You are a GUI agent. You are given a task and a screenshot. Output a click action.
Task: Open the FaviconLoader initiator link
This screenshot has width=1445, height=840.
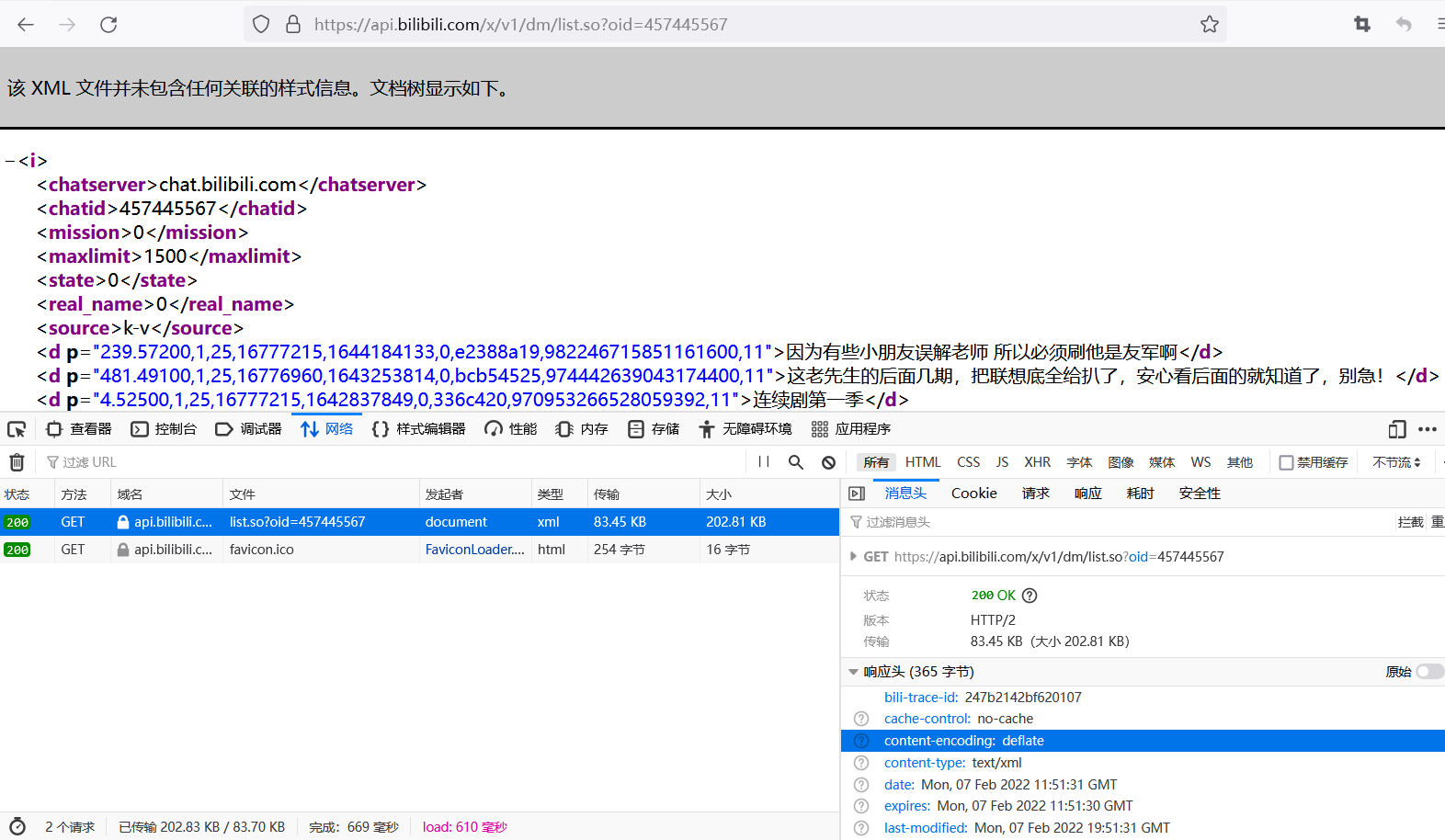(x=474, y=550)
